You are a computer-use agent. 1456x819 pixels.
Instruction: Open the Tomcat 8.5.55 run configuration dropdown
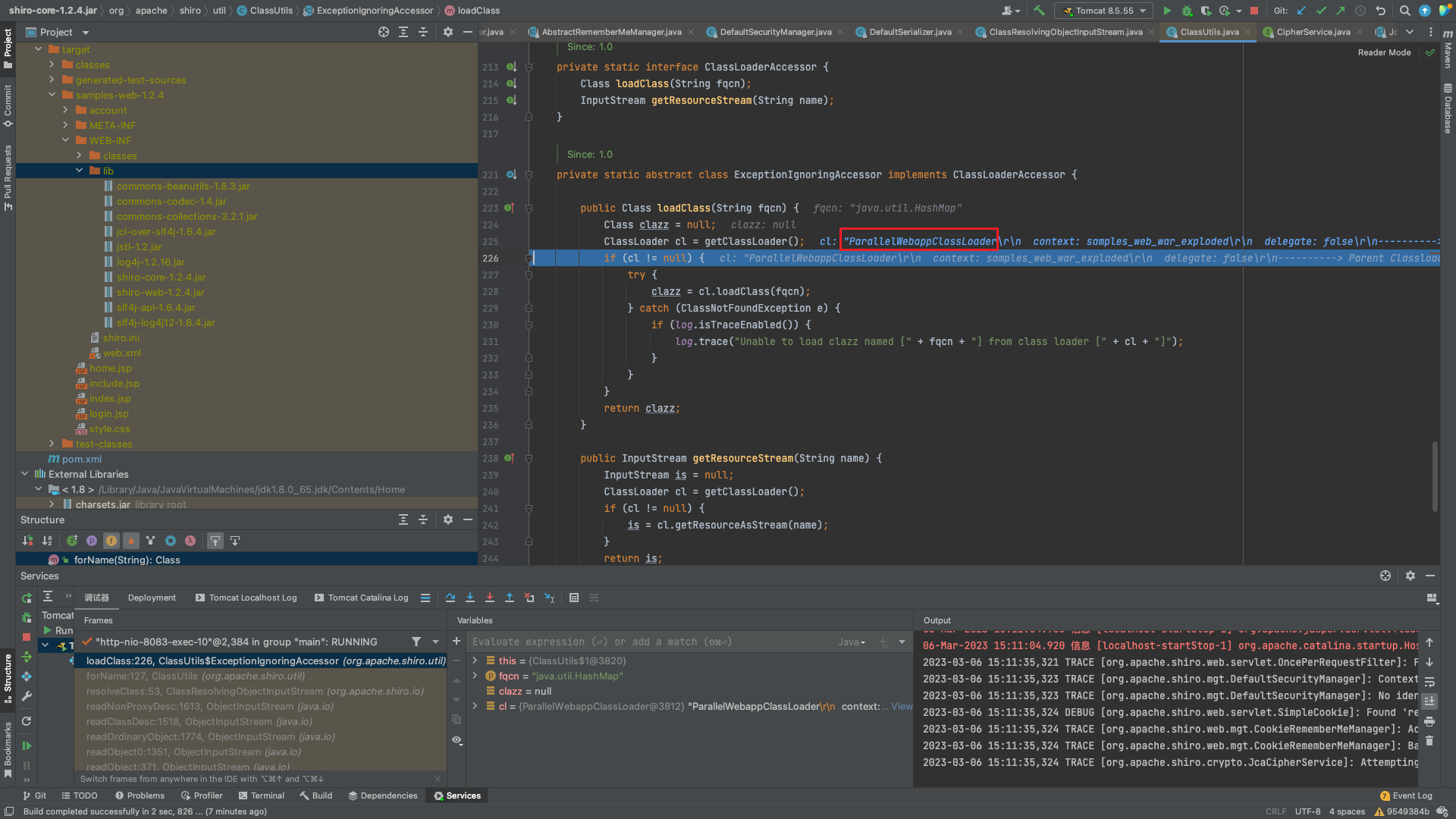click(x=1104, y=11)
